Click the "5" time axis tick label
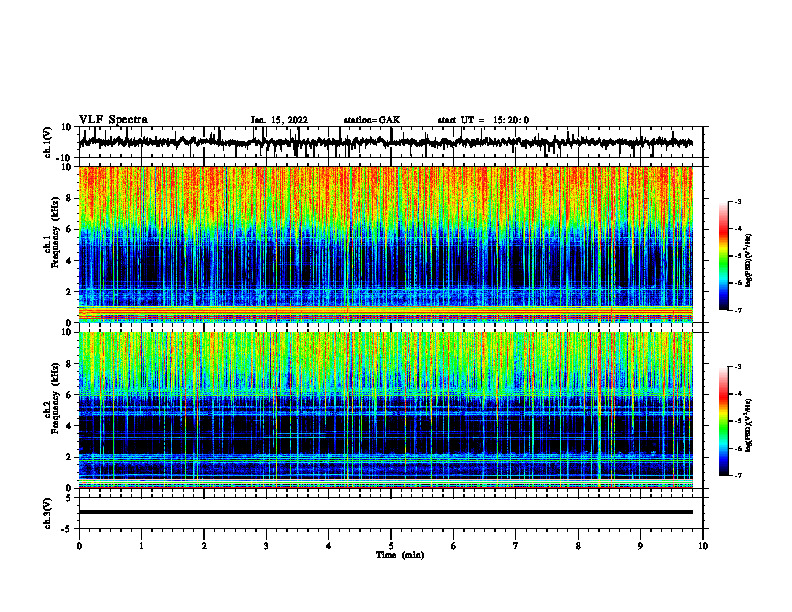The height and width of the screenshot is (612, 792). pos(391,546)
